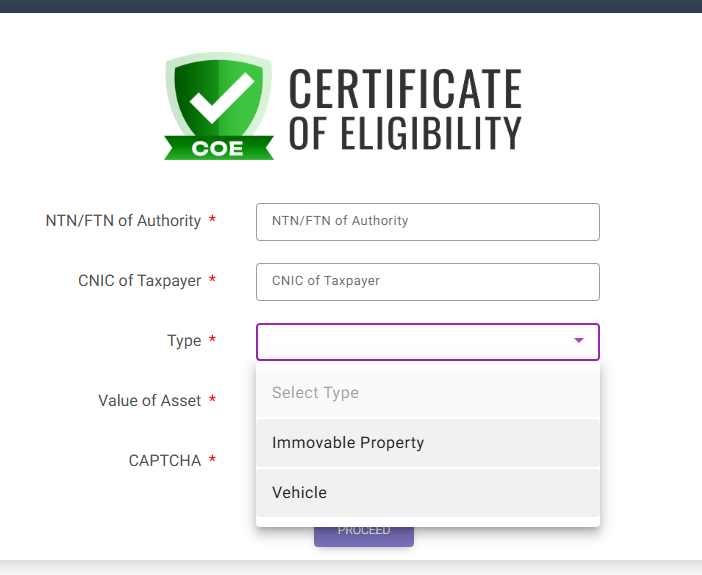Click the open Type combo box

coord(428,342)
